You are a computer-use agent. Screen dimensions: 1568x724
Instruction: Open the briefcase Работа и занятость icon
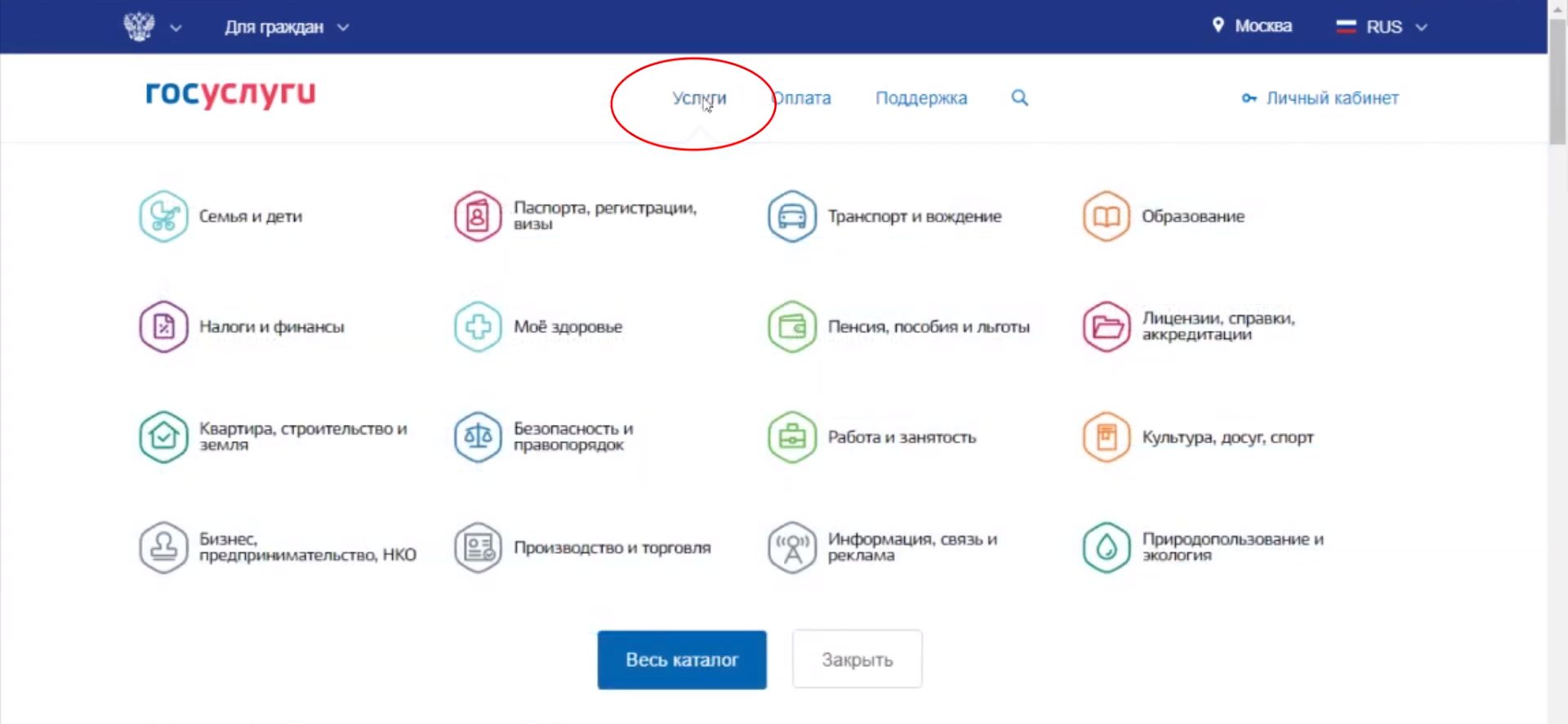point(791,437)
